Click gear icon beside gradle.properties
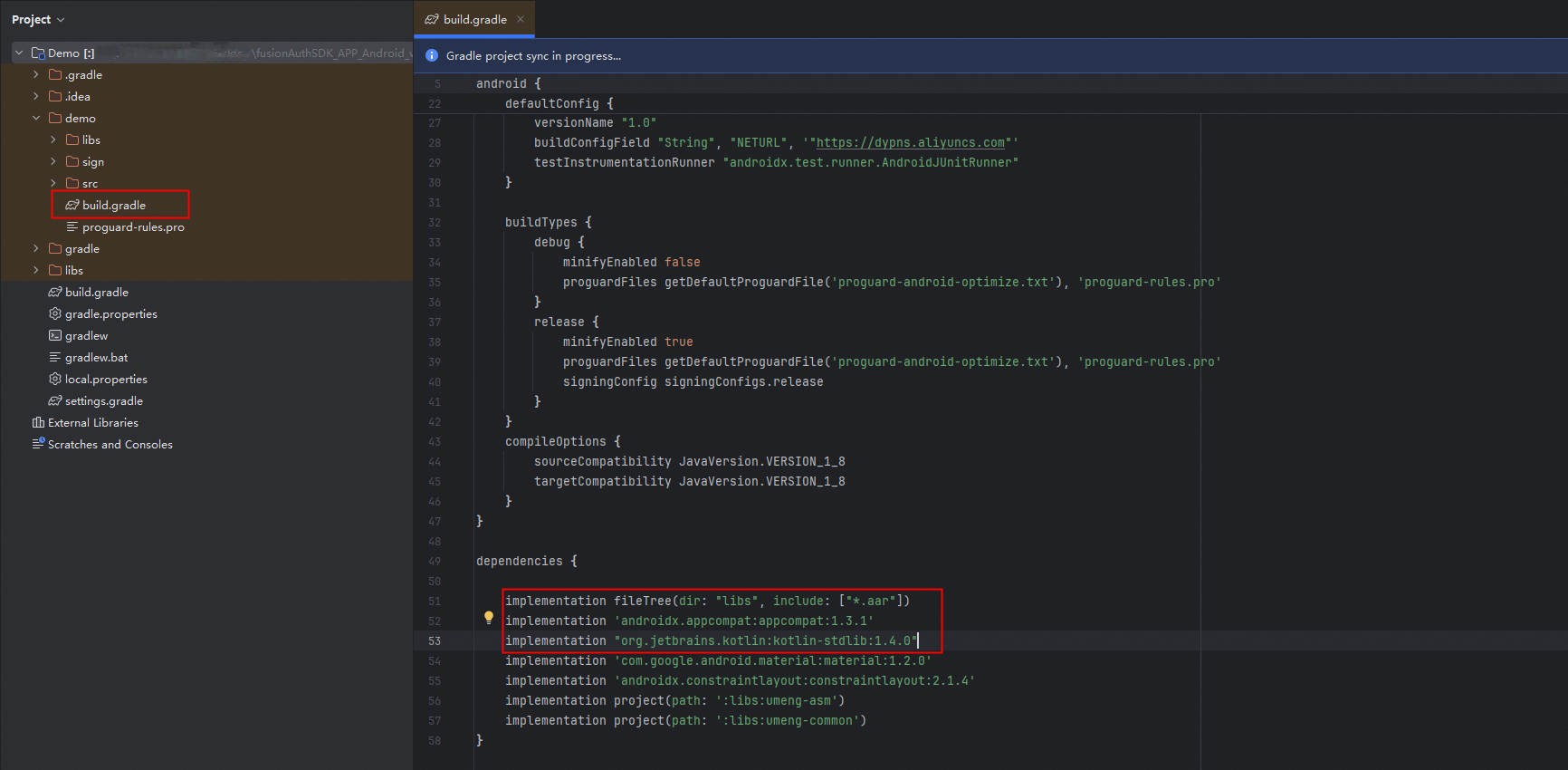The height and width of the screenshot is (770, 1568). 55,313
